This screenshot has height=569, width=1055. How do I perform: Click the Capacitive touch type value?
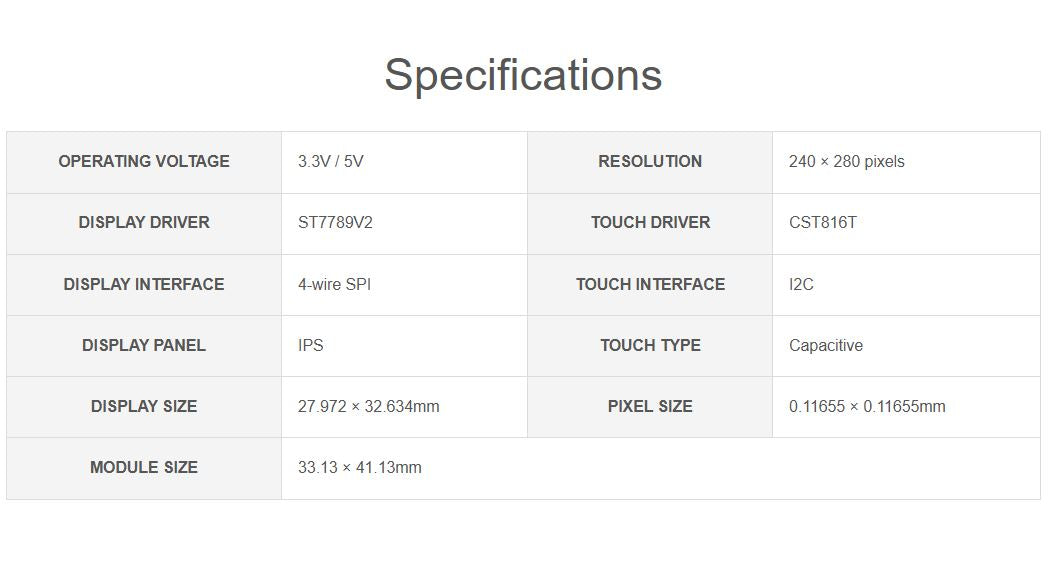(825, 345)
